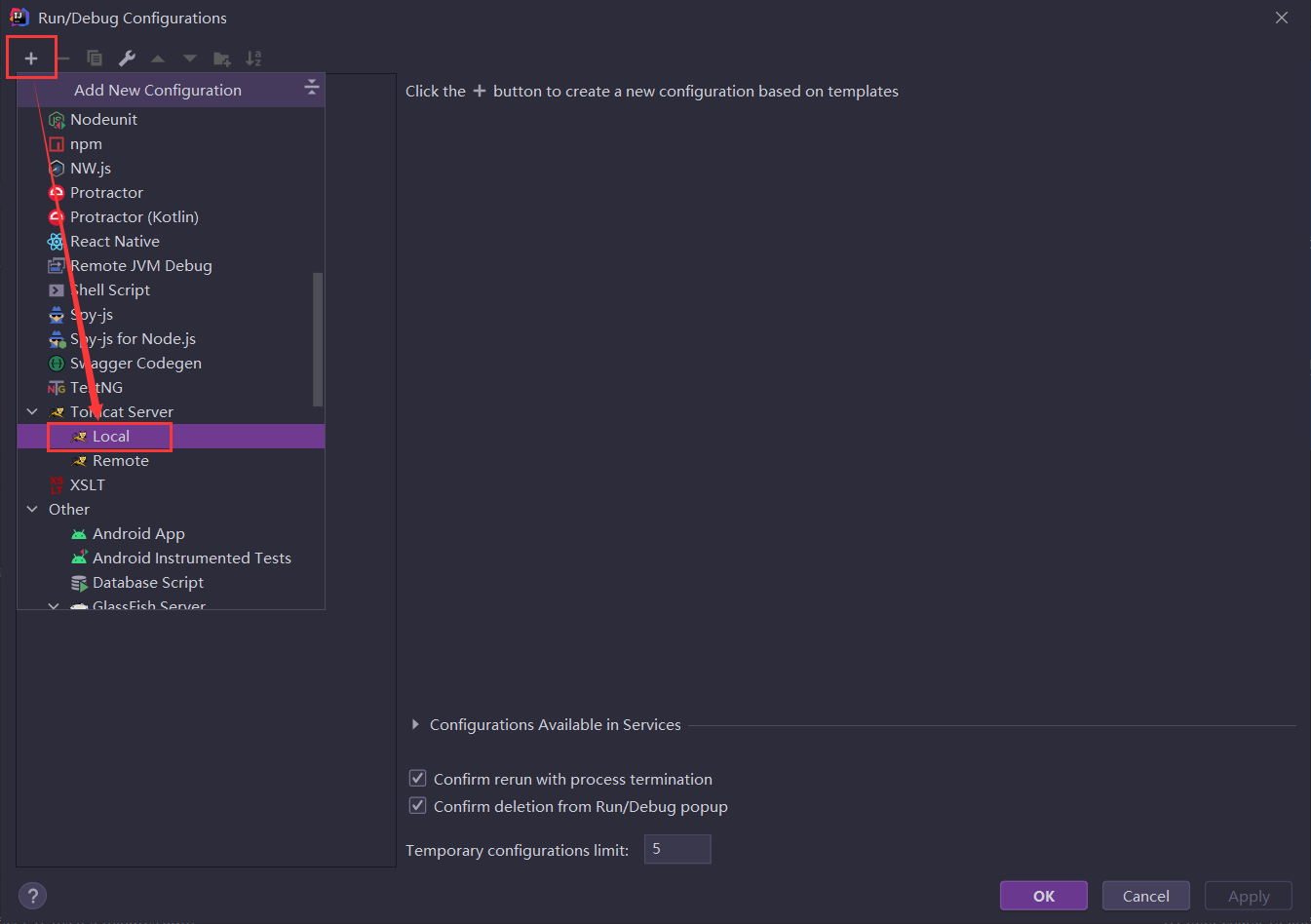The width and height of the screenshot is (1311, 924).
Task: Click the NW.js icon
Action: (x=57, y=169)
